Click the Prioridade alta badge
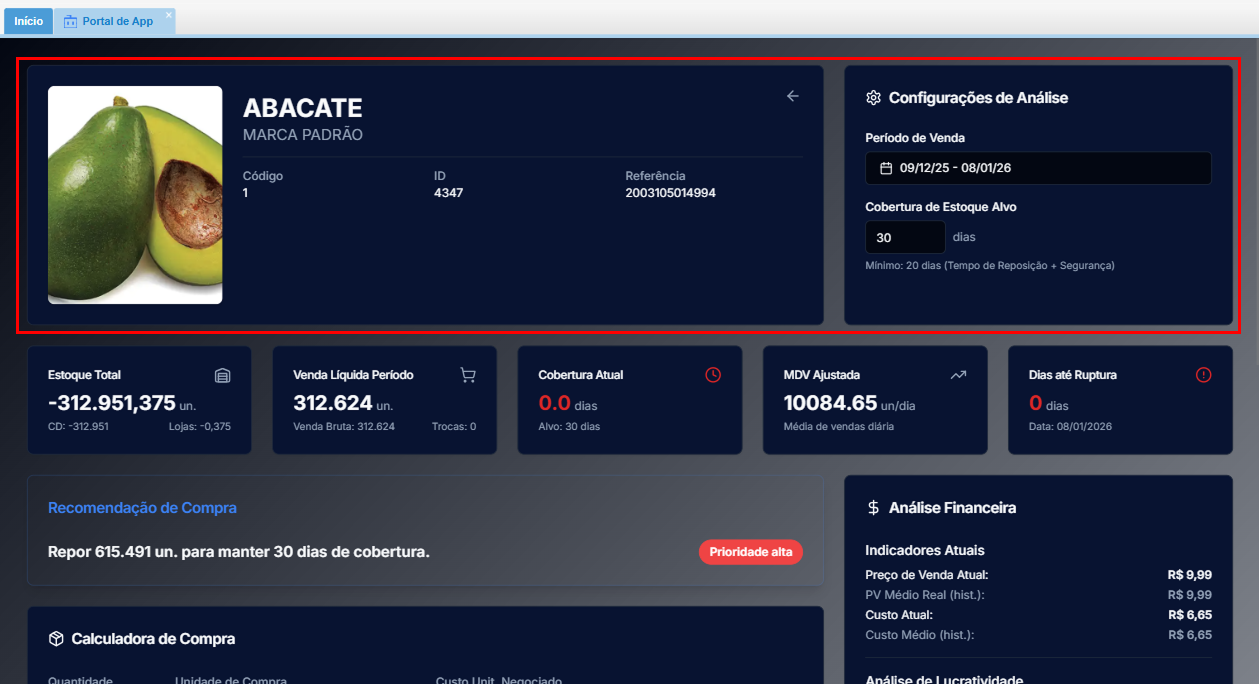The width and height of the screenshot is (1259, 684). [750, 552]
